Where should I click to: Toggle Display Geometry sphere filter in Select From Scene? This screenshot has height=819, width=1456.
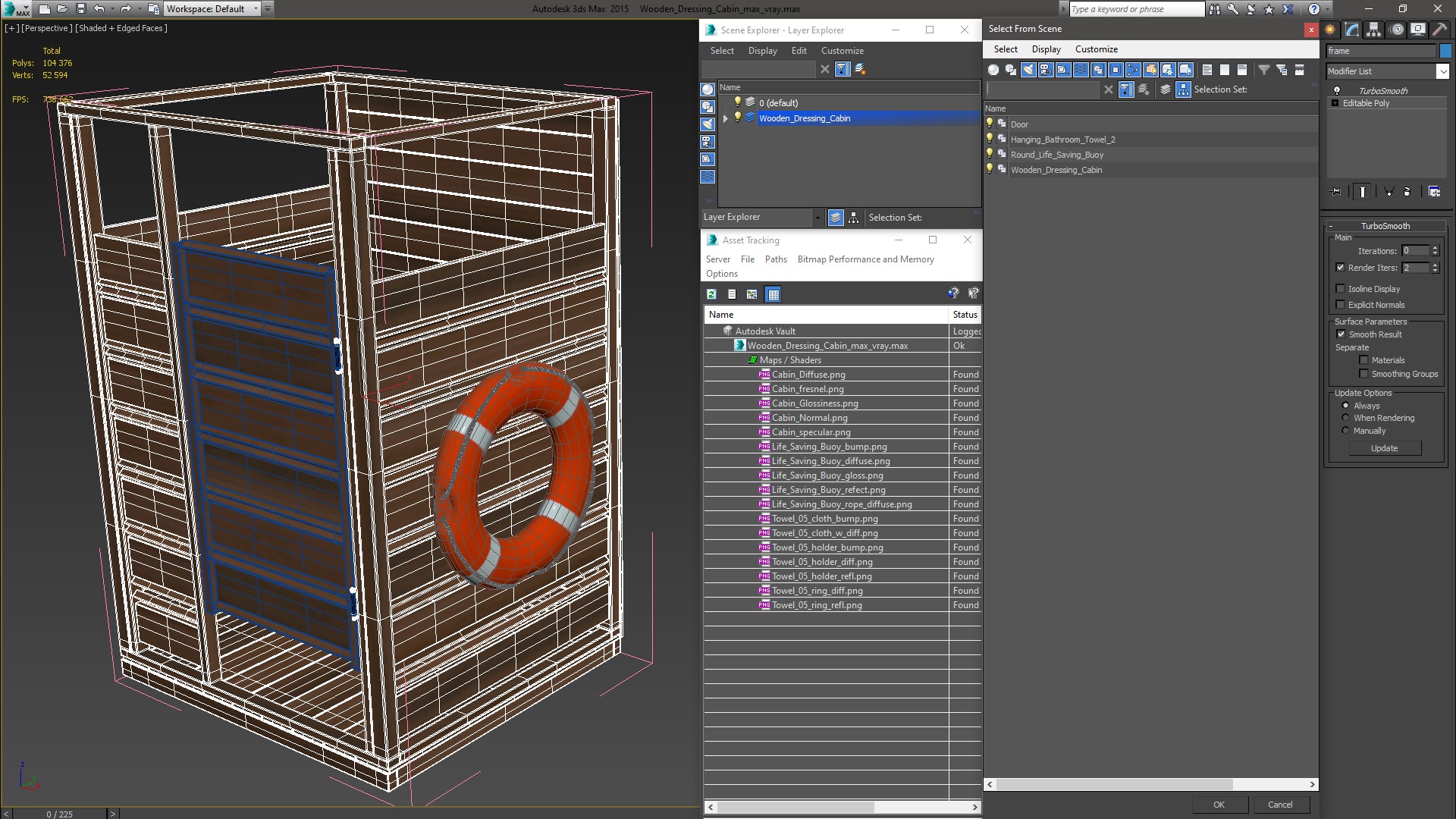[x=993, y=70]
